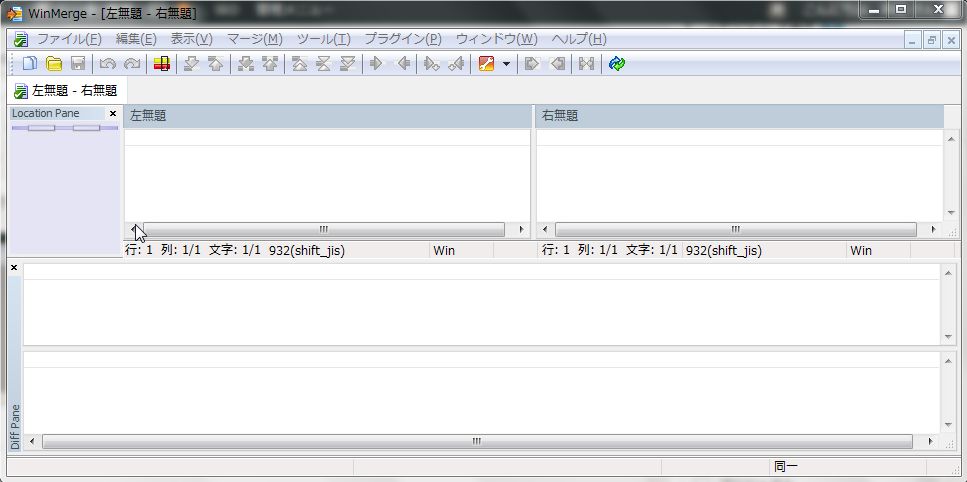Copy difference to the left
The image size is (967, 482).
(x=403, y=63)
